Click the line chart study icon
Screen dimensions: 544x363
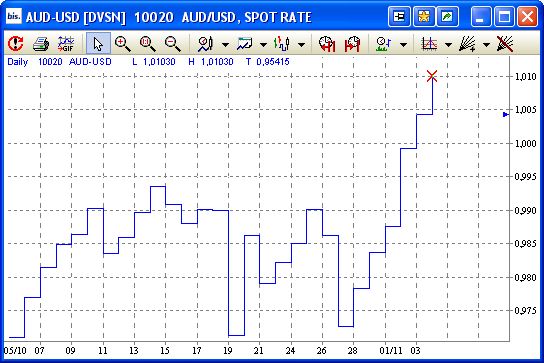click(244, 44)
